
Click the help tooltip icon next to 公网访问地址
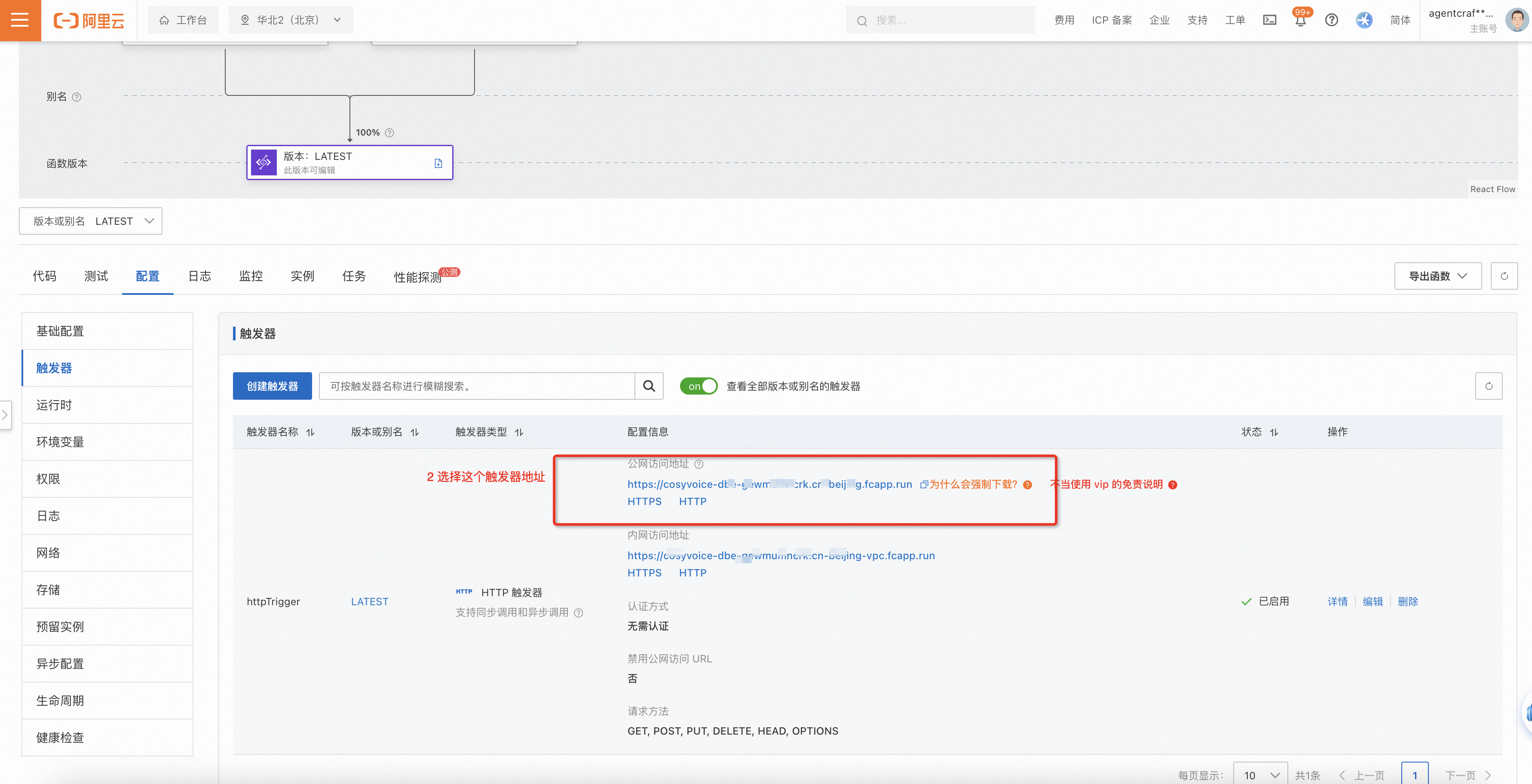[x=699, y=465]
